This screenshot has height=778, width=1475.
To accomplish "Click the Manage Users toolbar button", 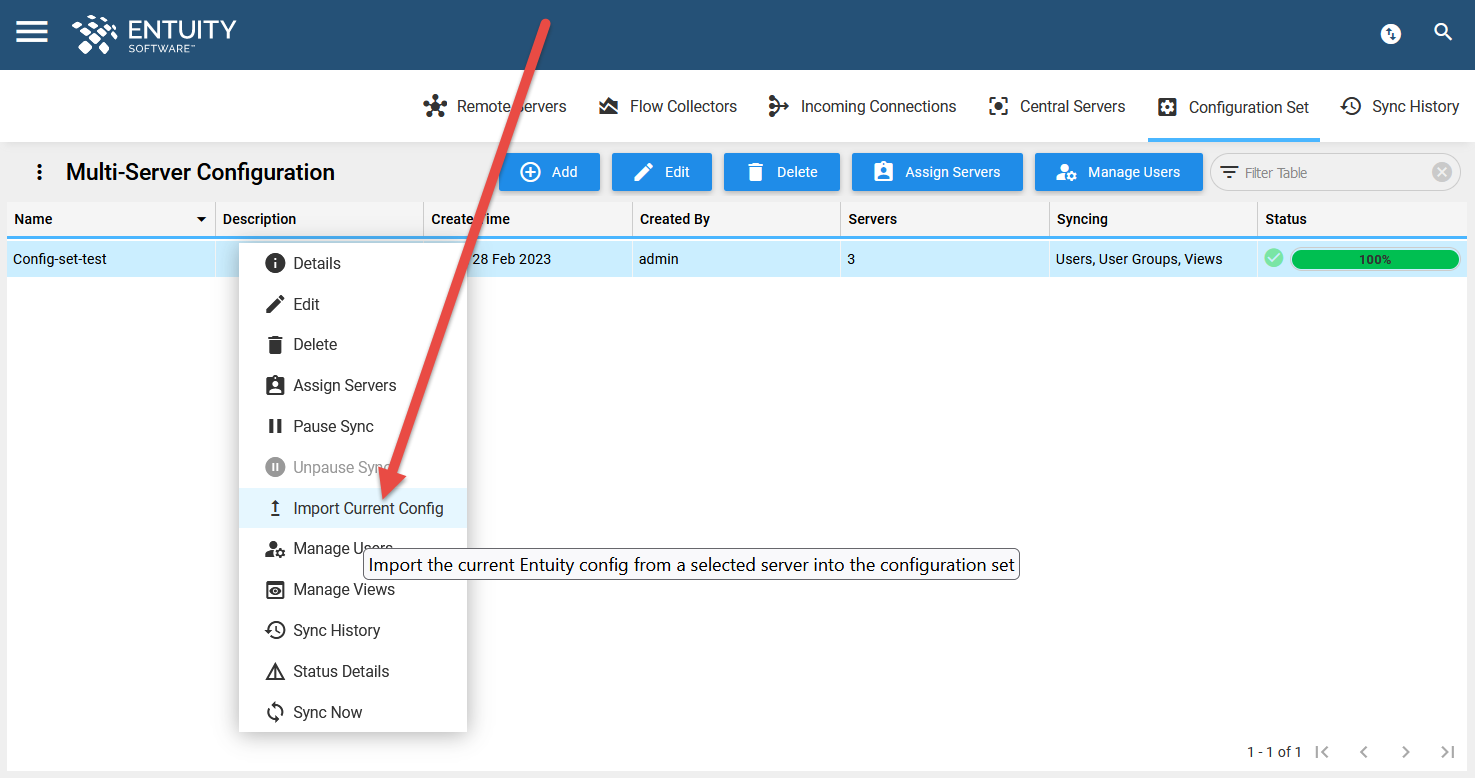I will [1118, 172].
